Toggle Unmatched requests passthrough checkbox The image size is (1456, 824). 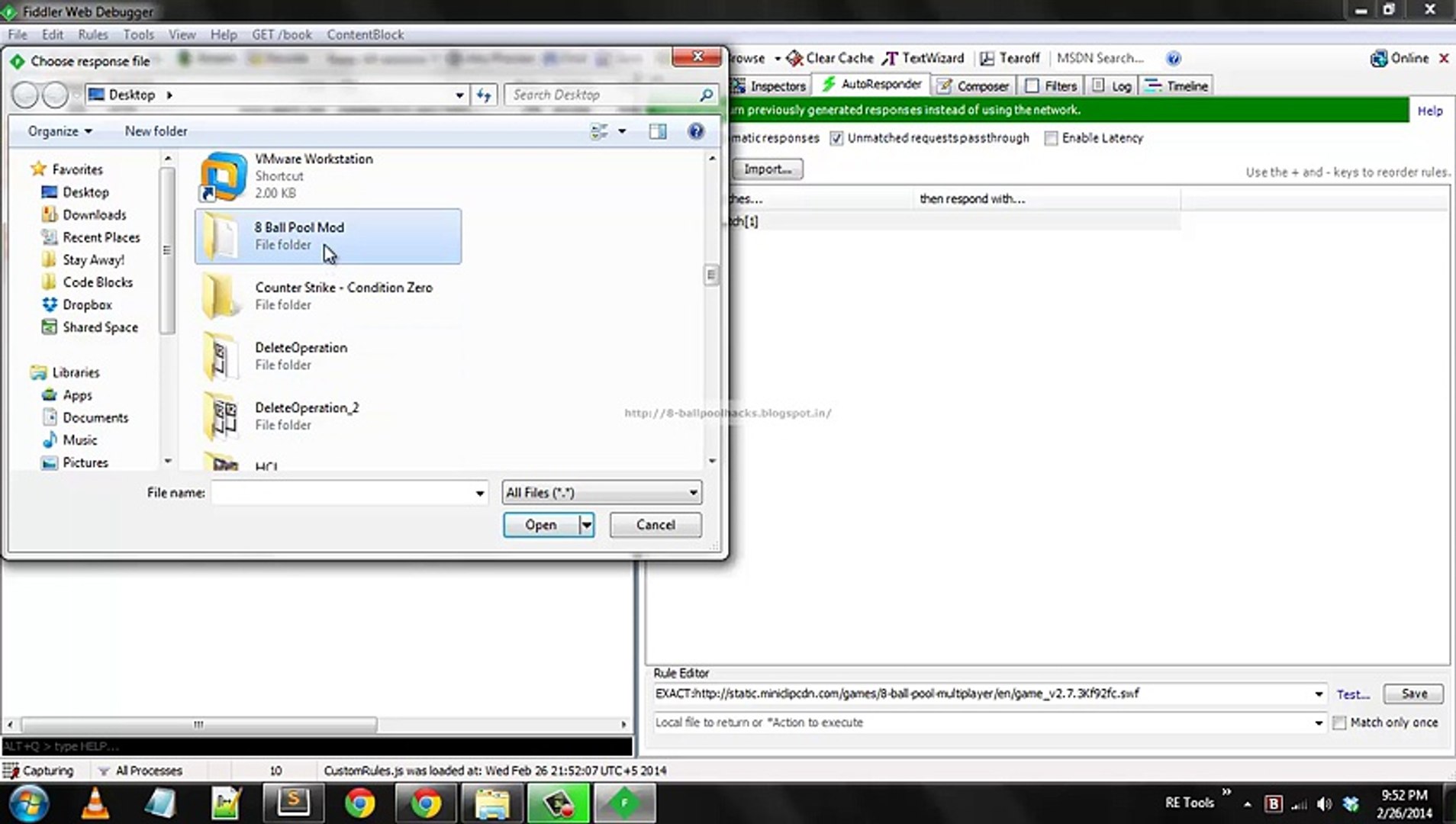836,138
